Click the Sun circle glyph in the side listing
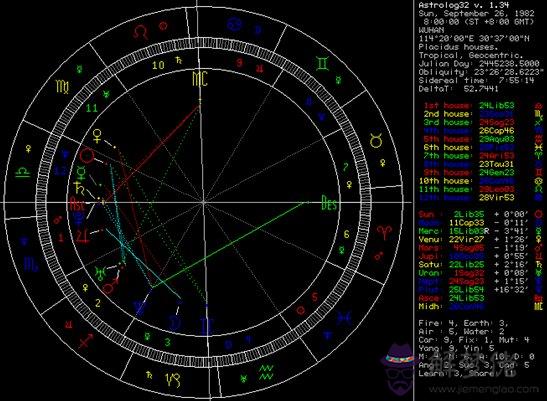 click(538, 214)
